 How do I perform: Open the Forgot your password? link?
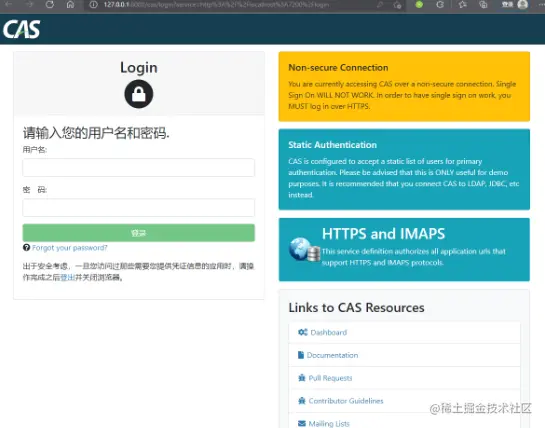70,248
